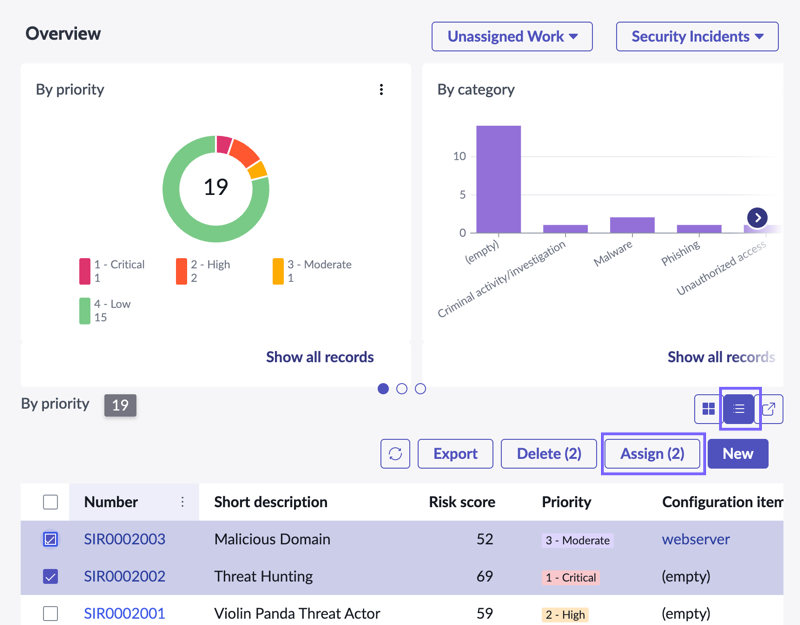Open list in new window icon

tap(769, 409)
